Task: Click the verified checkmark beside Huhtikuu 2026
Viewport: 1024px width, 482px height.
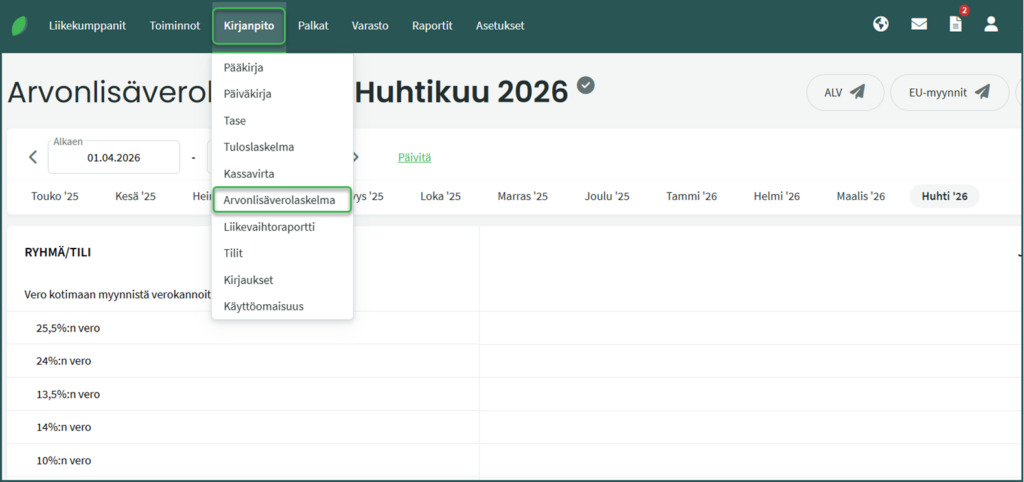Action: [x=586, y=86]
